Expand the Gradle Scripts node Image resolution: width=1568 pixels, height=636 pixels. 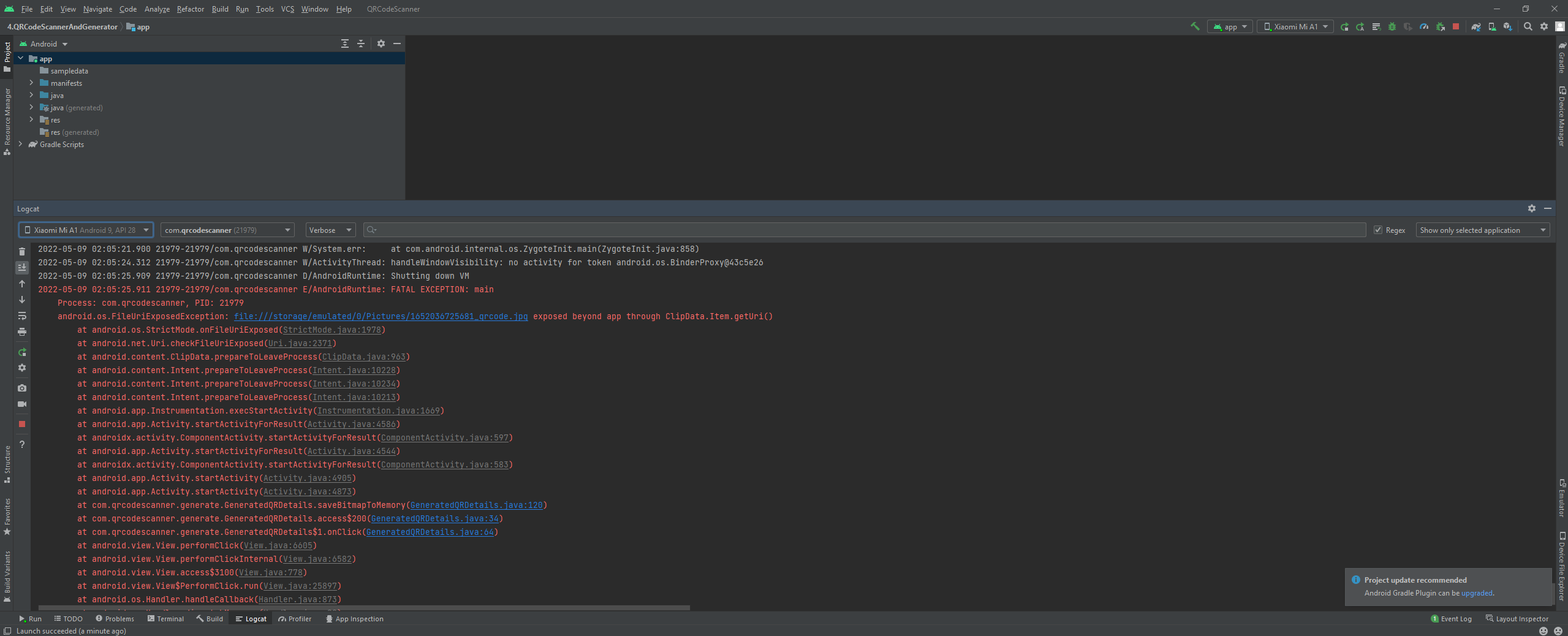click(x=21, y=144)
